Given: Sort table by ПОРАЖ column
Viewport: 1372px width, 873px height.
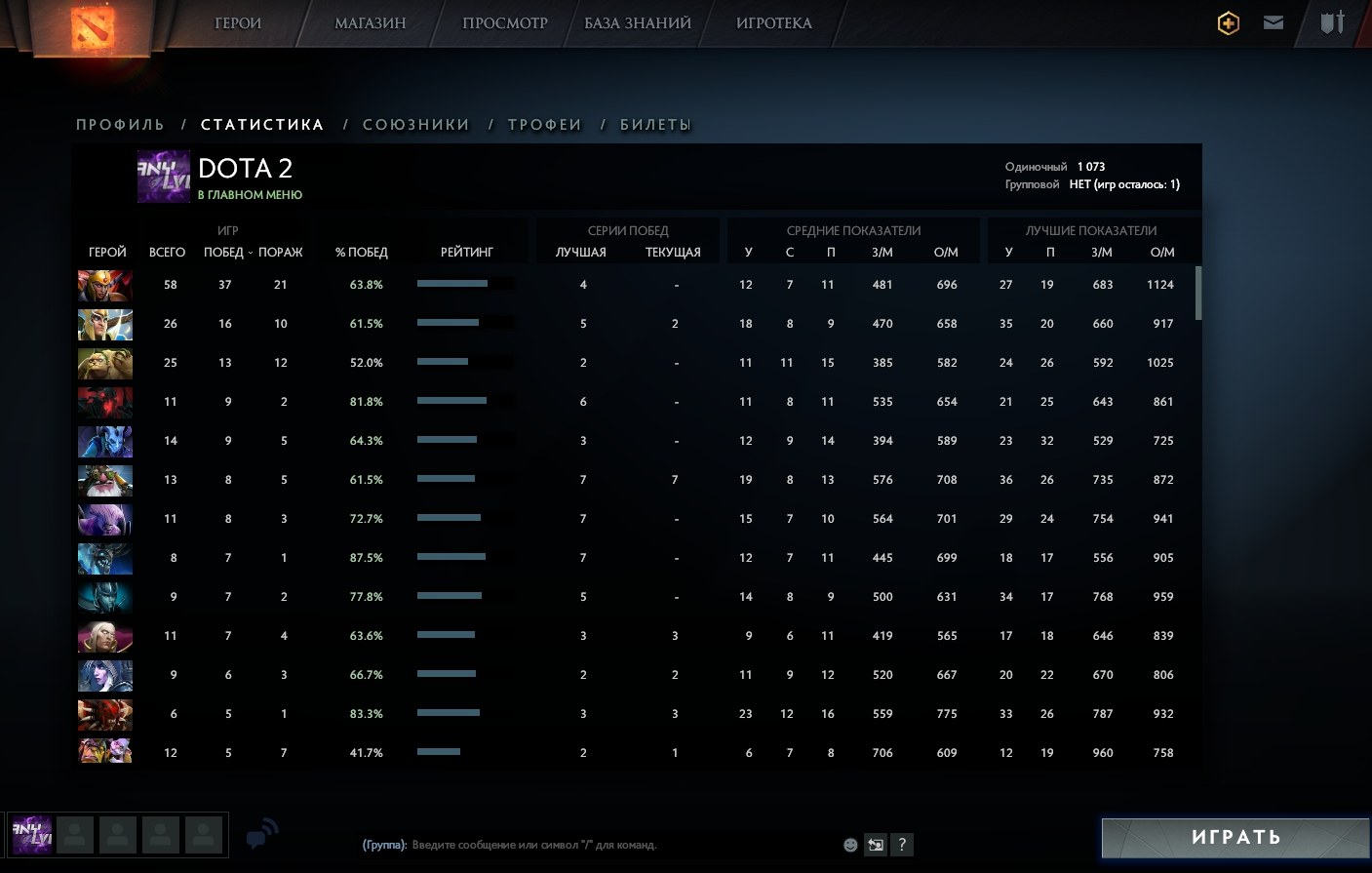Looking at the screenshot, I should (281, 252).
